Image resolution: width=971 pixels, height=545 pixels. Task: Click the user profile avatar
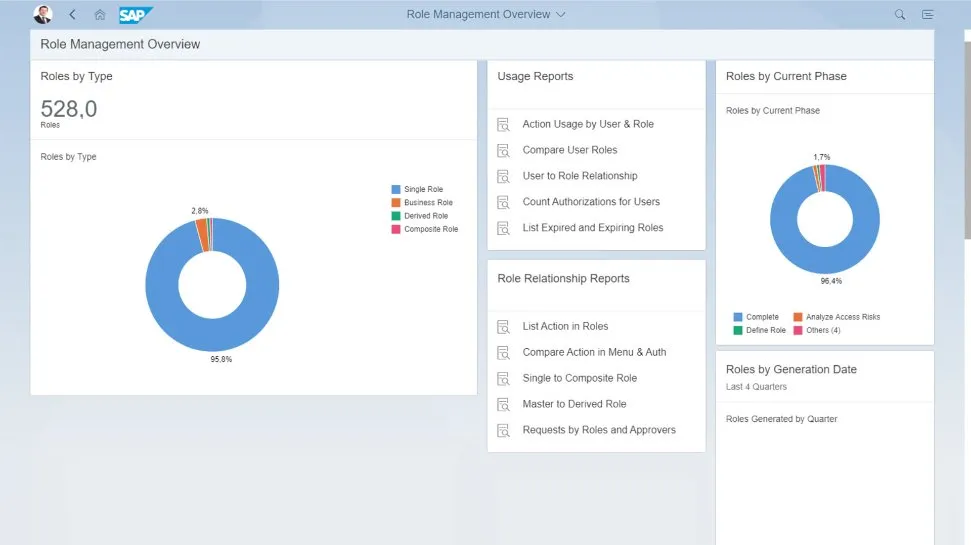43,15
